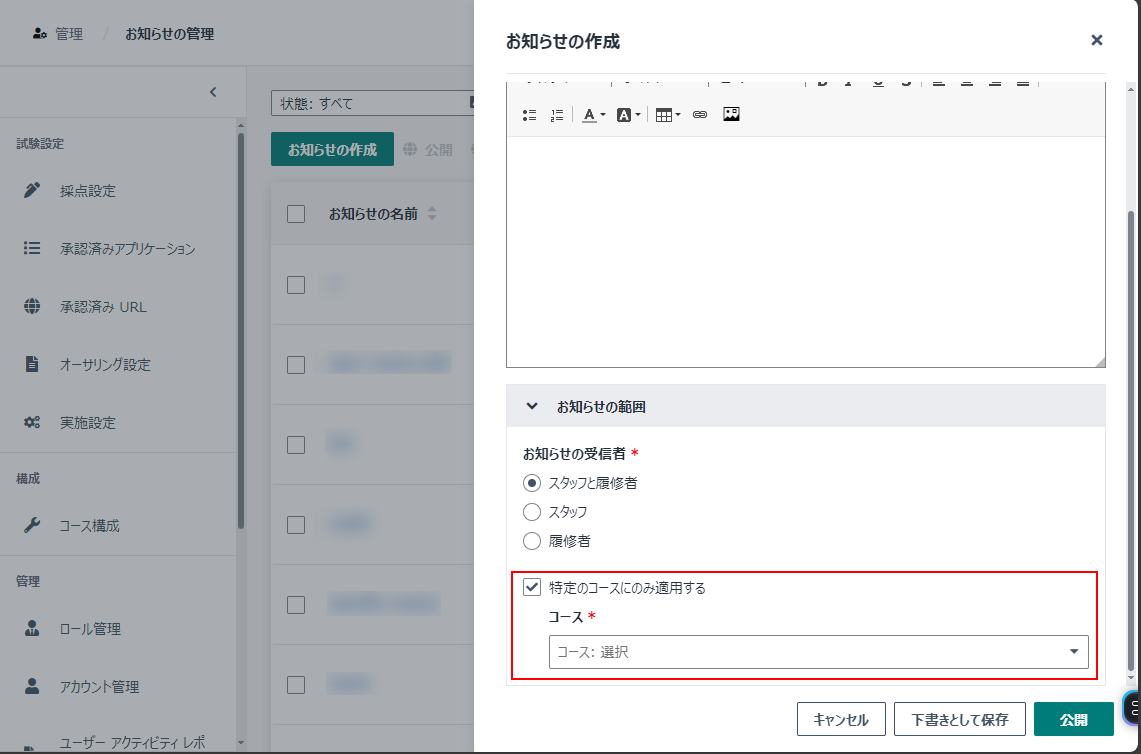
Task: Collapse the お知らせの範囲 section
Action: pos(532,407)
